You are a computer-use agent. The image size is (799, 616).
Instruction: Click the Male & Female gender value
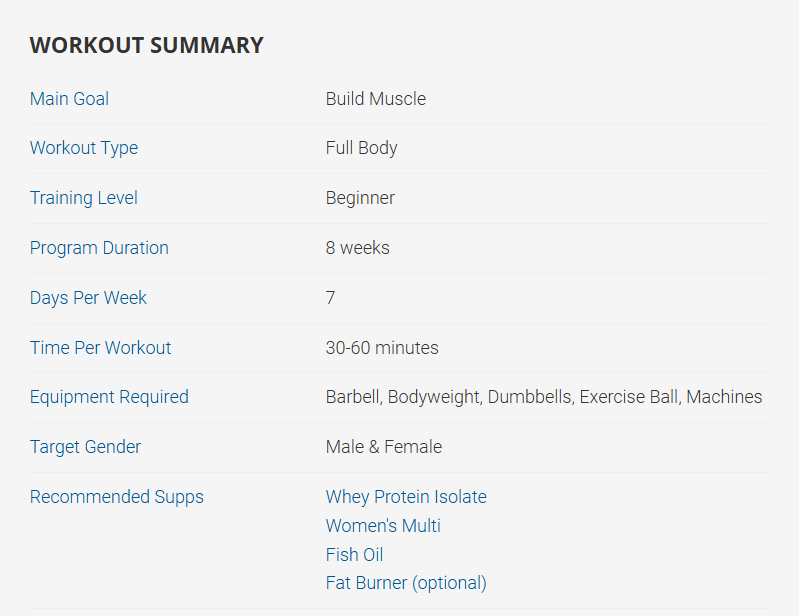pos(383,447)
